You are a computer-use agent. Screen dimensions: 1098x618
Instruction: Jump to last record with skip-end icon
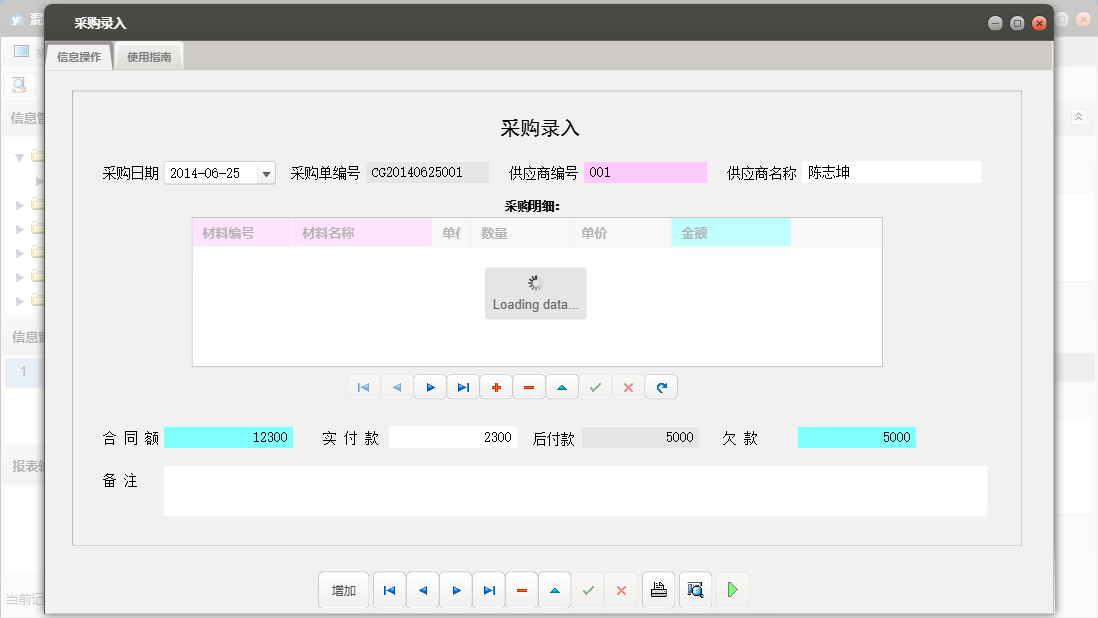488,590
